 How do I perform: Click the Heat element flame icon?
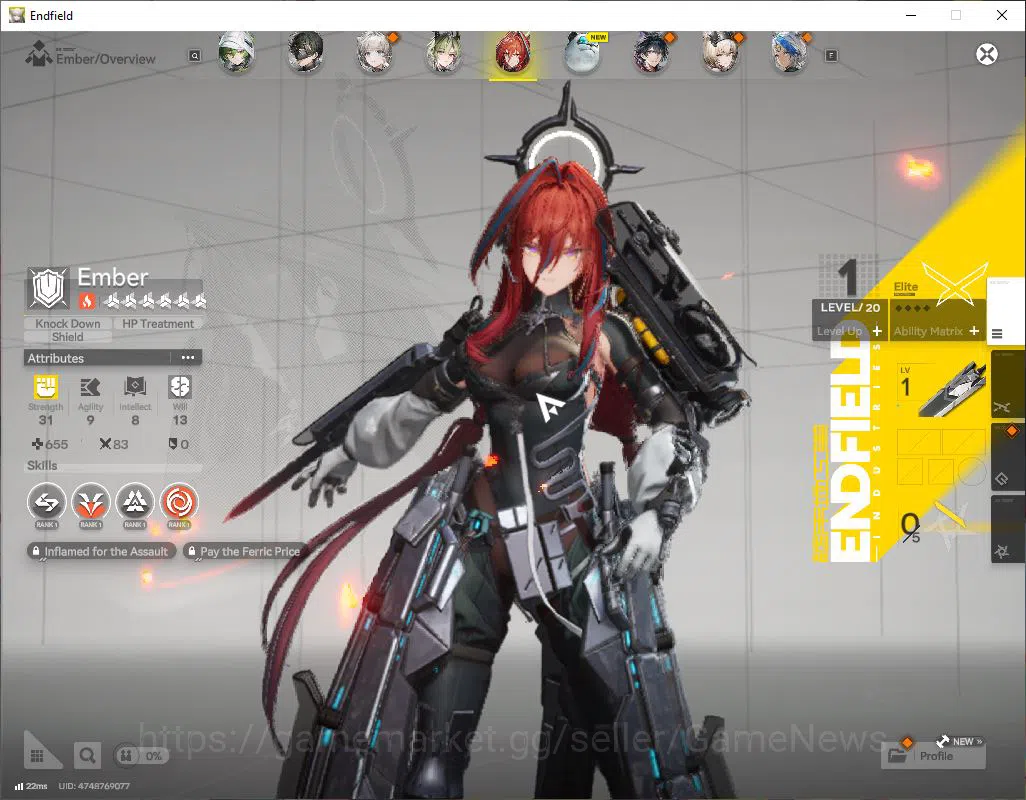tap(87, 301)
